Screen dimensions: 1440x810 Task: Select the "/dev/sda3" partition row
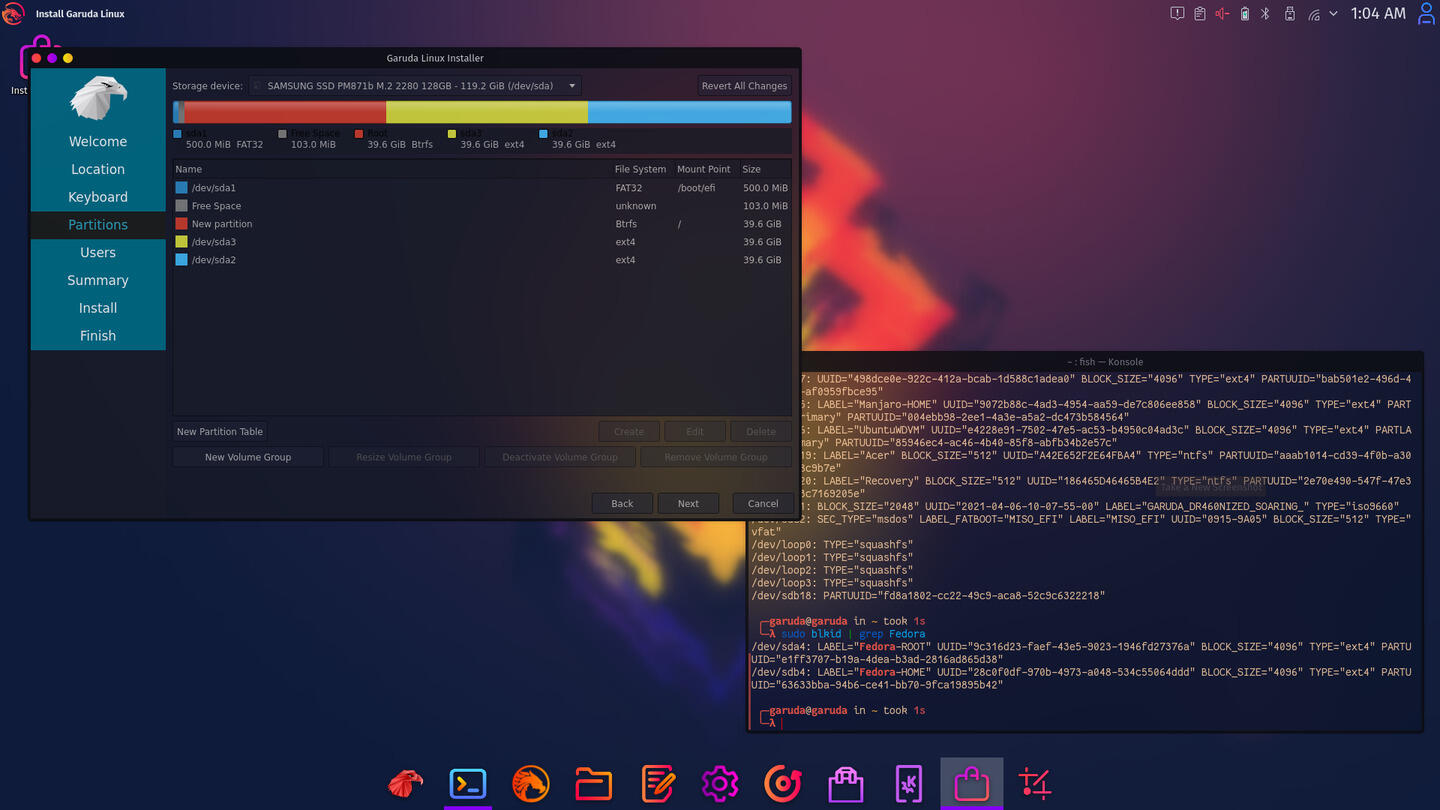(x=482, y=242)
